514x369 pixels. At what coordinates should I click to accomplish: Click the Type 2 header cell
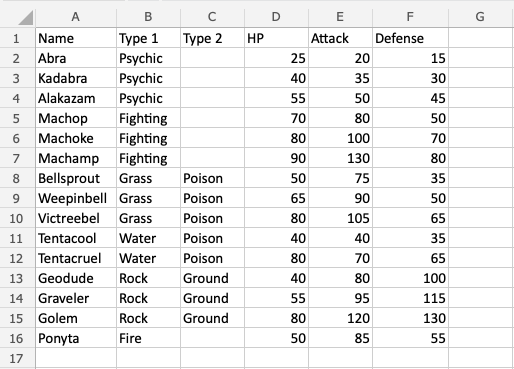pos(212,38)
